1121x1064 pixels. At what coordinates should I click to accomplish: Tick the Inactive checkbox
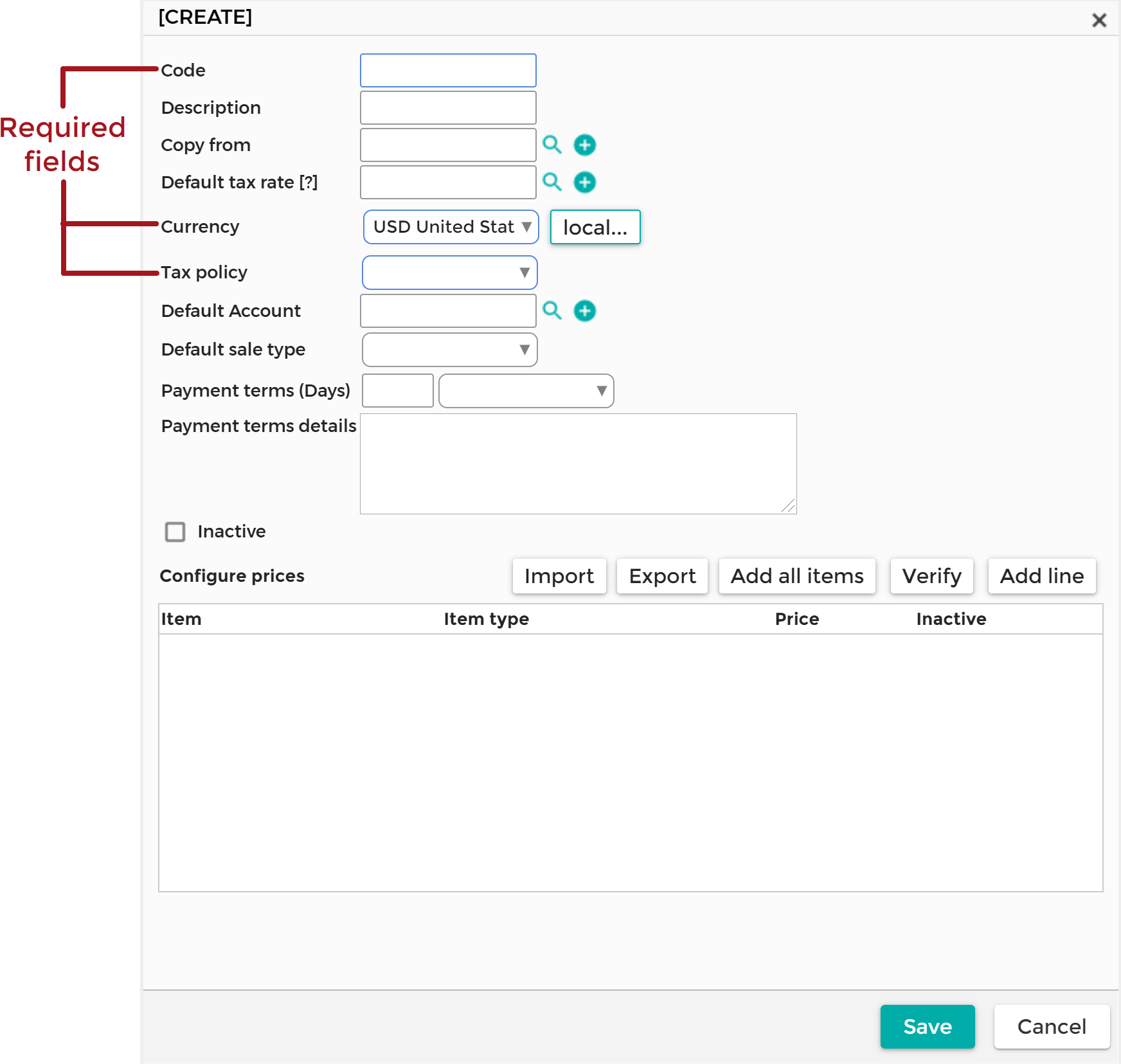(x=175, y=532)
